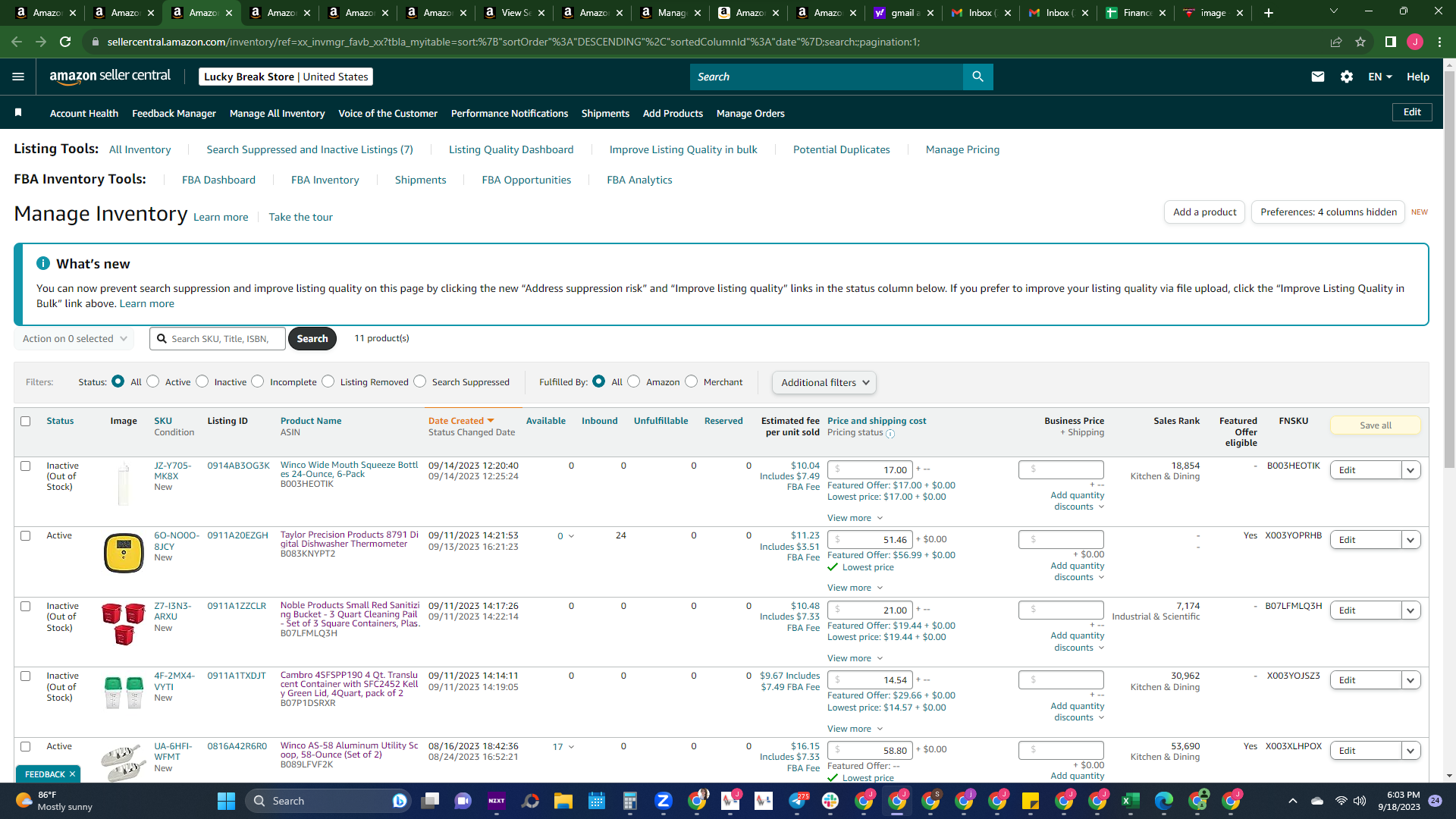Click the Take the tour link

(300, 217)
